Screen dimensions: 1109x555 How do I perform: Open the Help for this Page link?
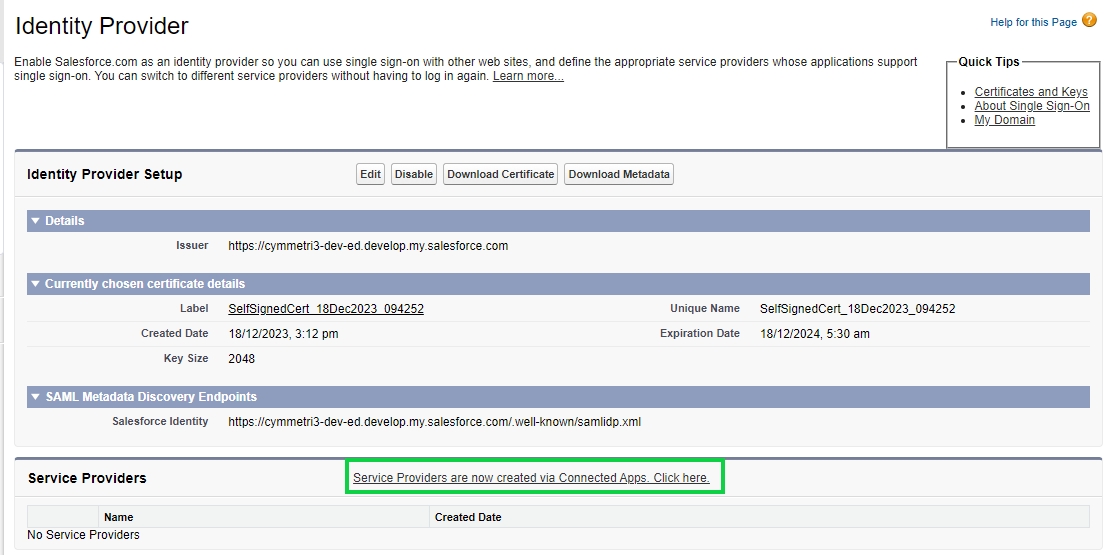tap(1033, 22)
